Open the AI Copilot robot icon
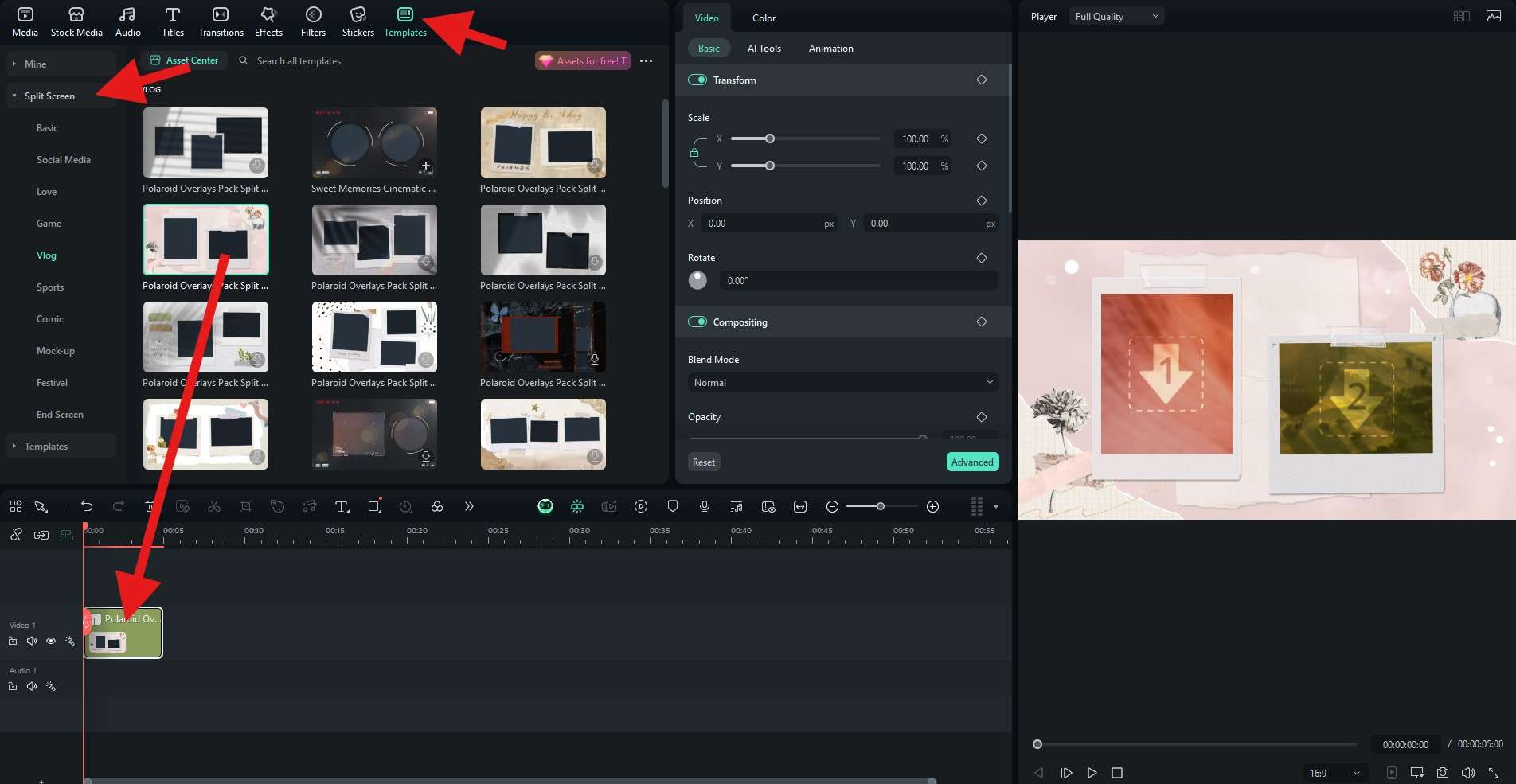 point(545,506)
